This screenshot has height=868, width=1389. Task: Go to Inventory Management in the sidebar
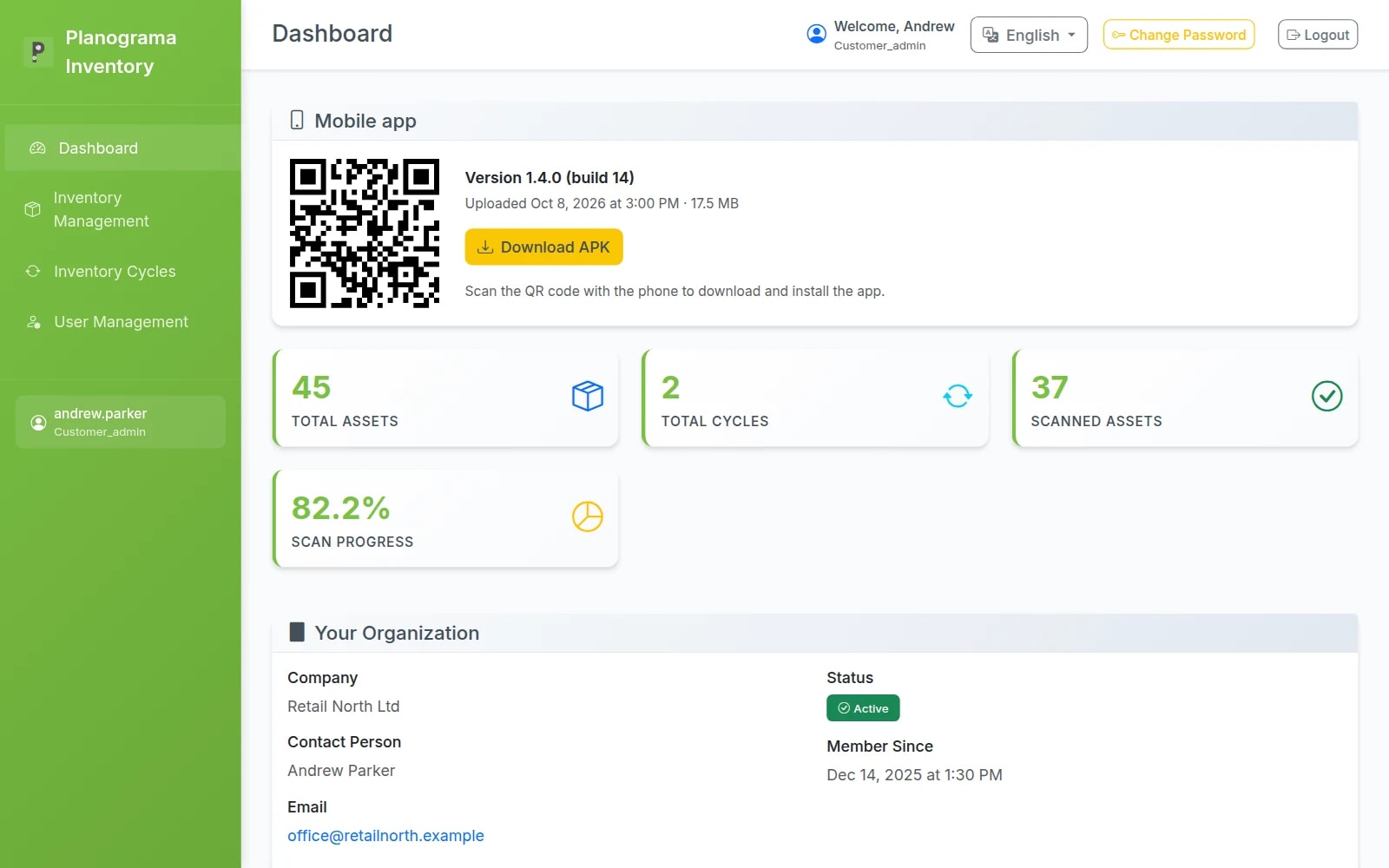(122, 209)
